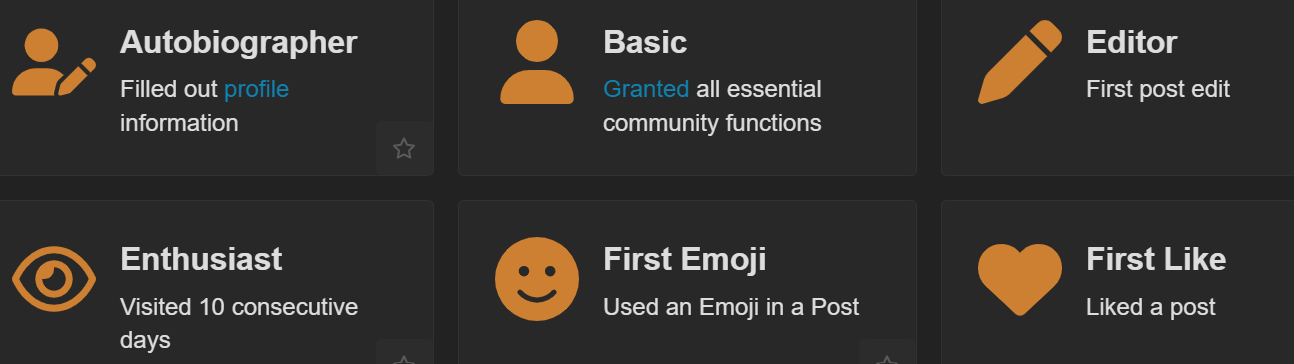The width and height of the screenshot is (1294, 364).
Task: Open the Enthusiast badge title
Action: [x=201, y=259]
